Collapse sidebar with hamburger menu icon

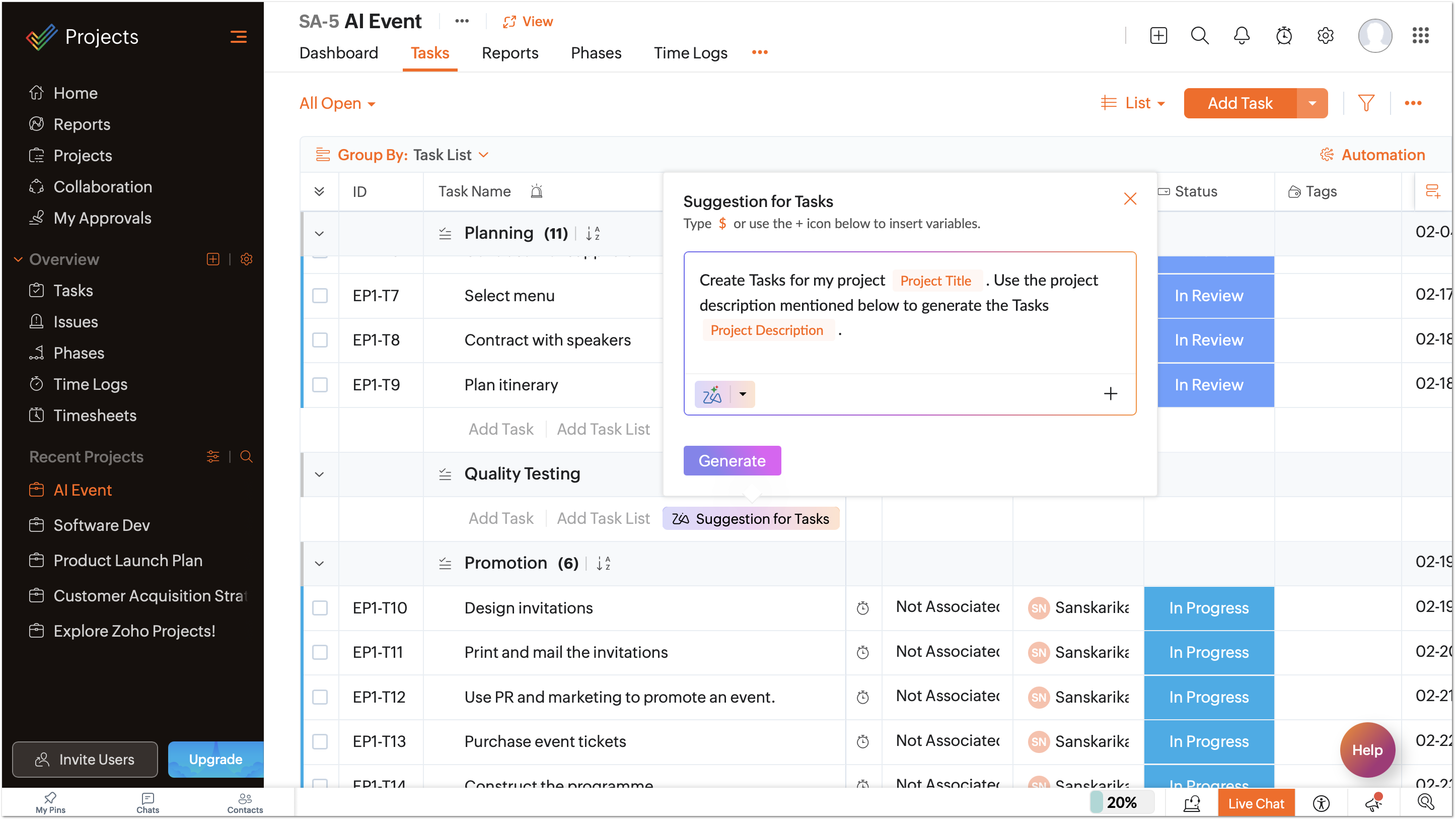pos(238,37)
